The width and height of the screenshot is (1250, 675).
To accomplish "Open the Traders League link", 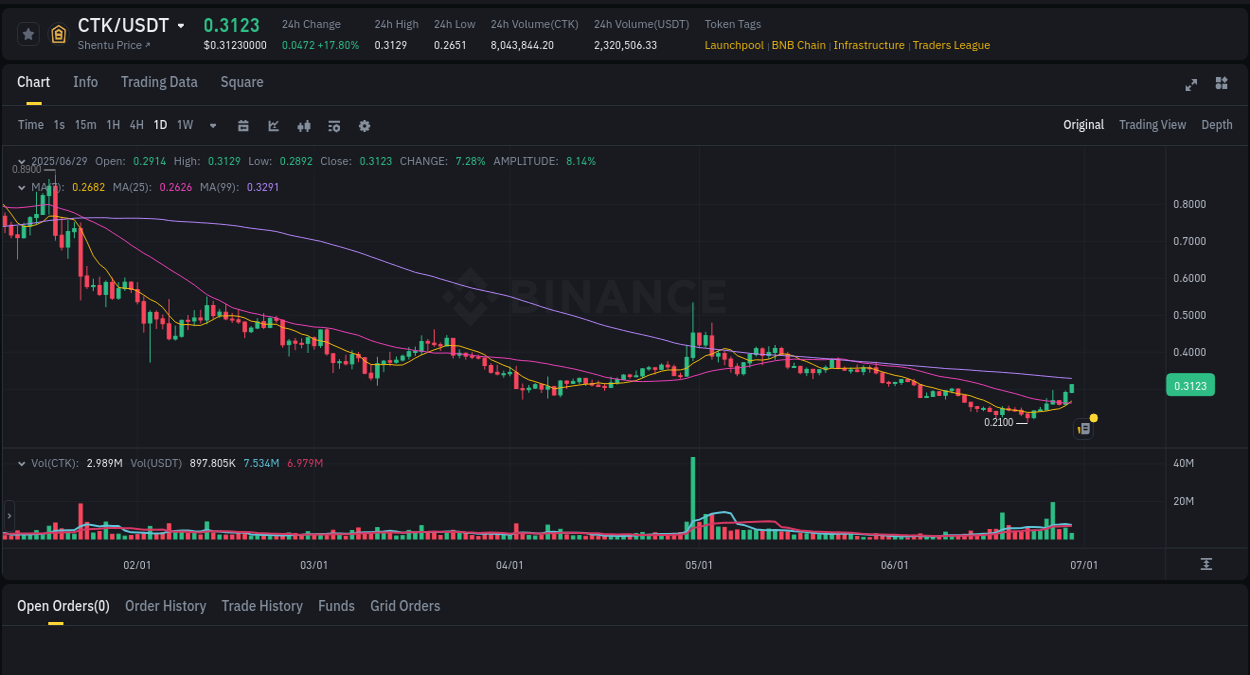I will point(951,45).
